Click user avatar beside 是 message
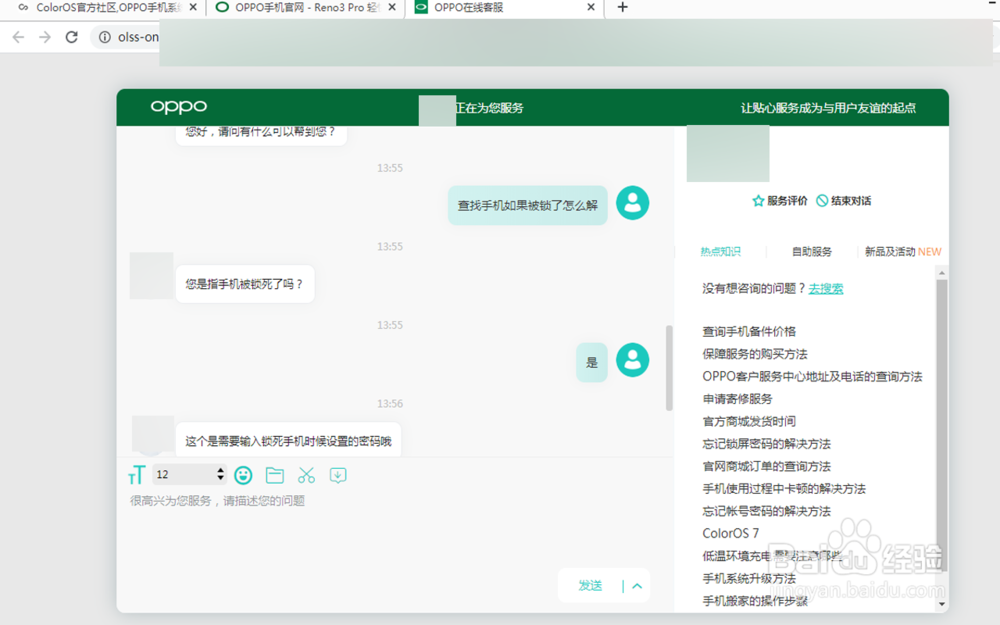This screenshot has height=625, width=1000. pos(633,360)
